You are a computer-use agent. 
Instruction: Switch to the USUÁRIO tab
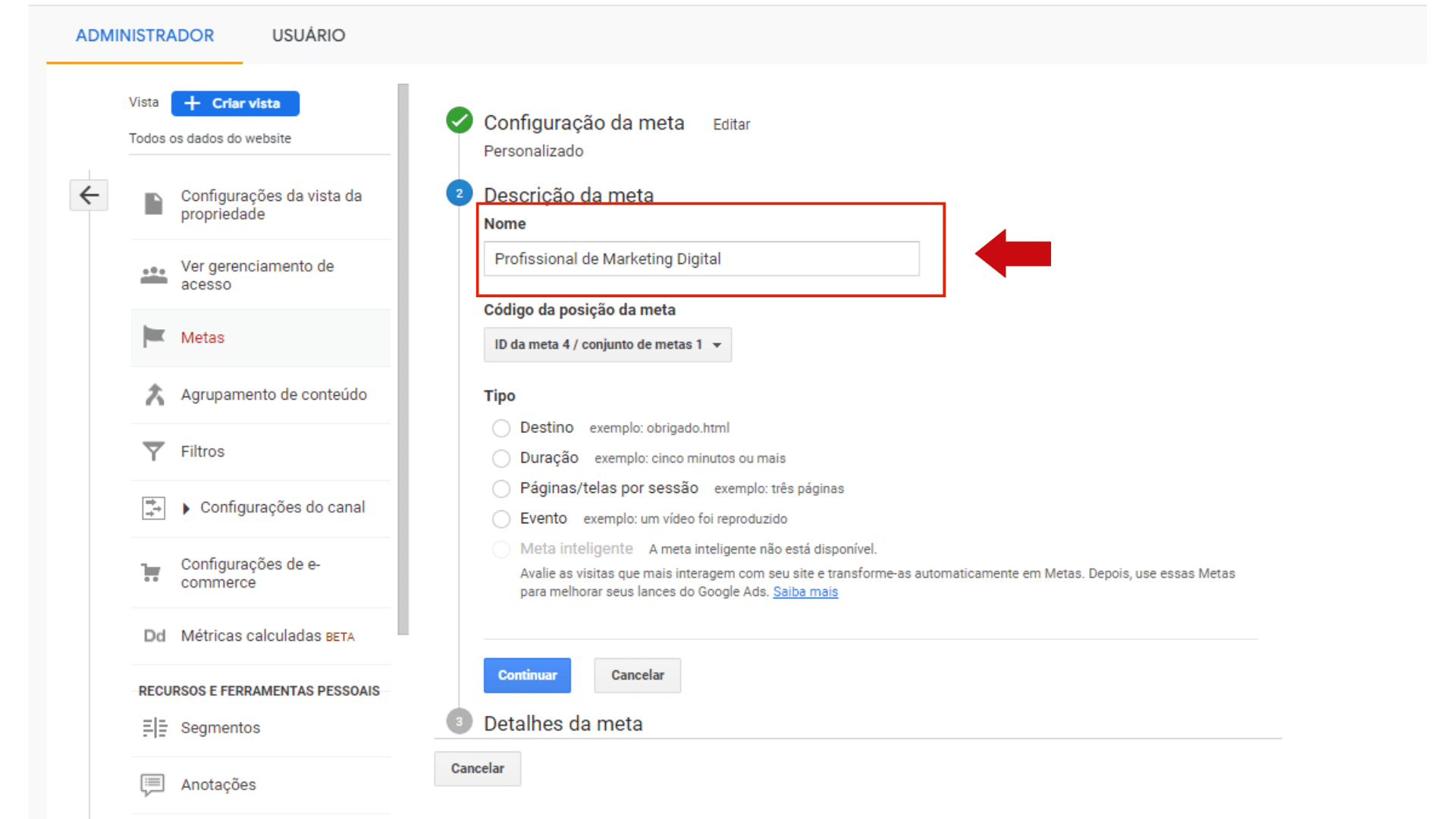pos(309,35)
